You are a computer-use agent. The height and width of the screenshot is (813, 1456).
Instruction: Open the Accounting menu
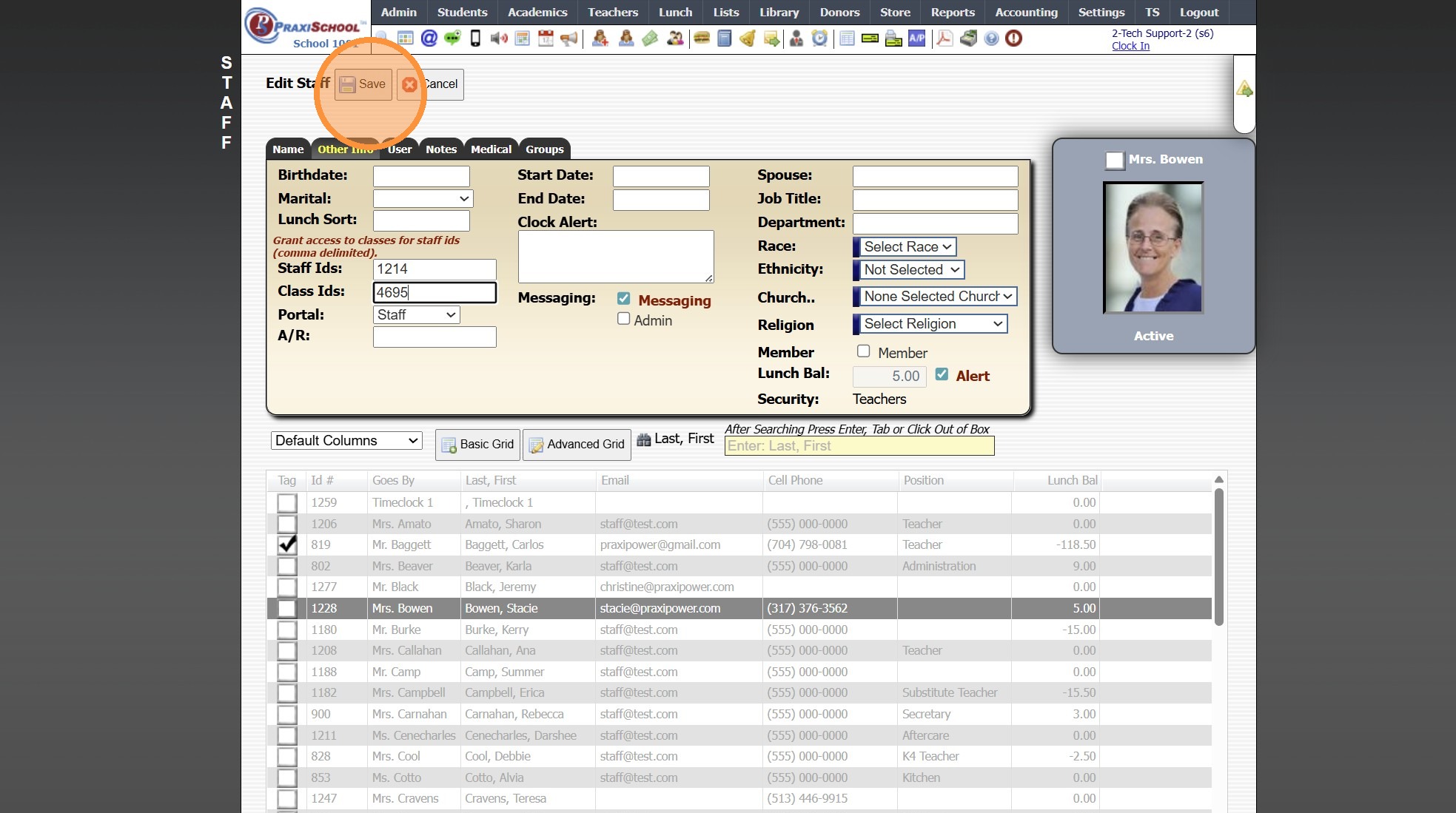click(x=1026, y=12)
